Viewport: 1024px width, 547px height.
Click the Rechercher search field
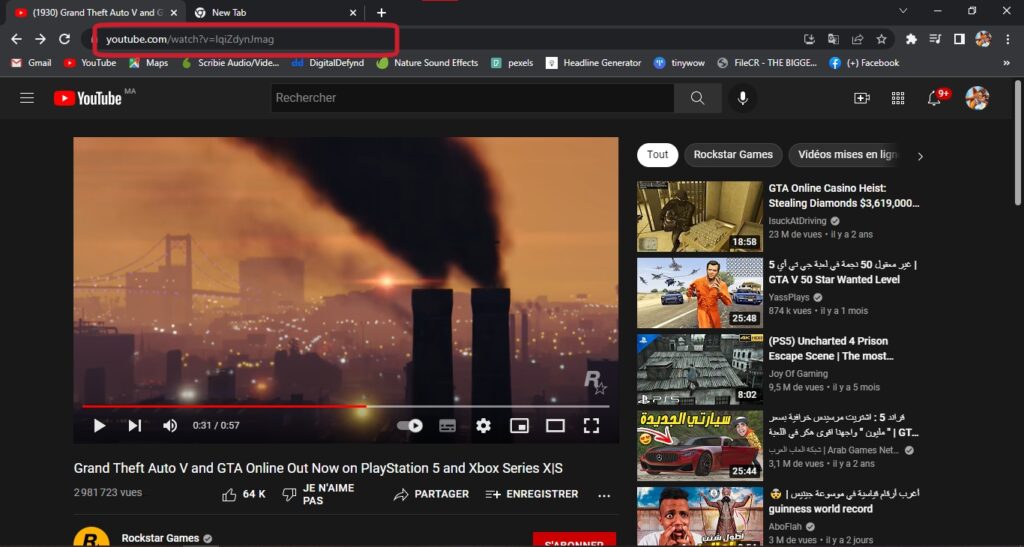click(472, 98)
